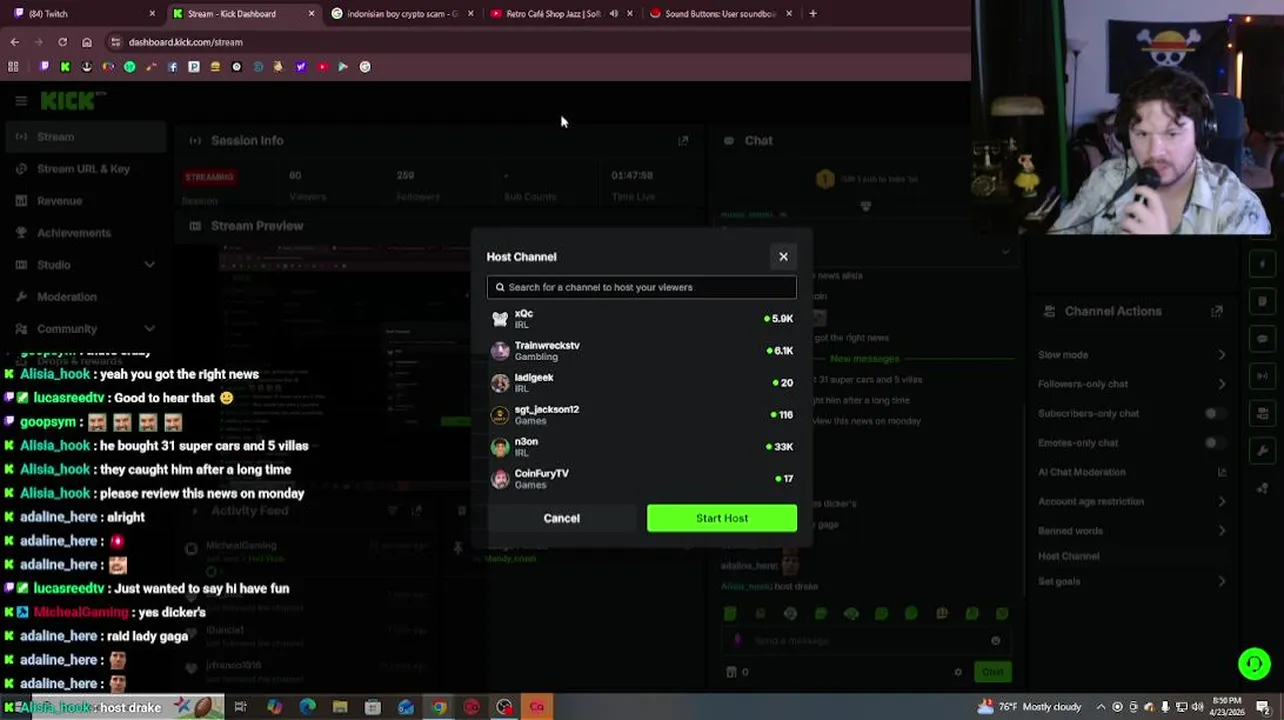Viewport: 1284px width, 720px height.
Task: Cancel the Host Channel dialog
Action: tap(561, 518)
